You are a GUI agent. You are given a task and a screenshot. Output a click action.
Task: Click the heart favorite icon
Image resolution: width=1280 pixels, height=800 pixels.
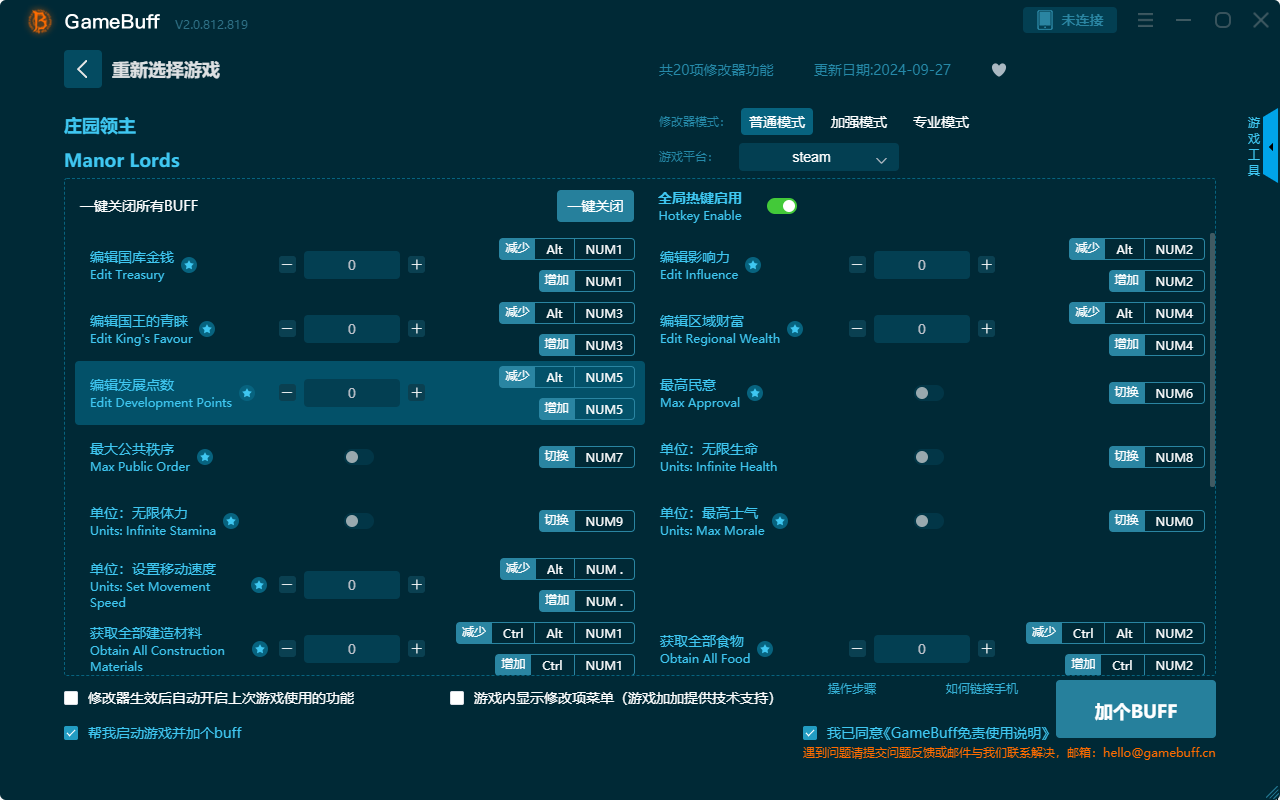(x=999, y=70)
